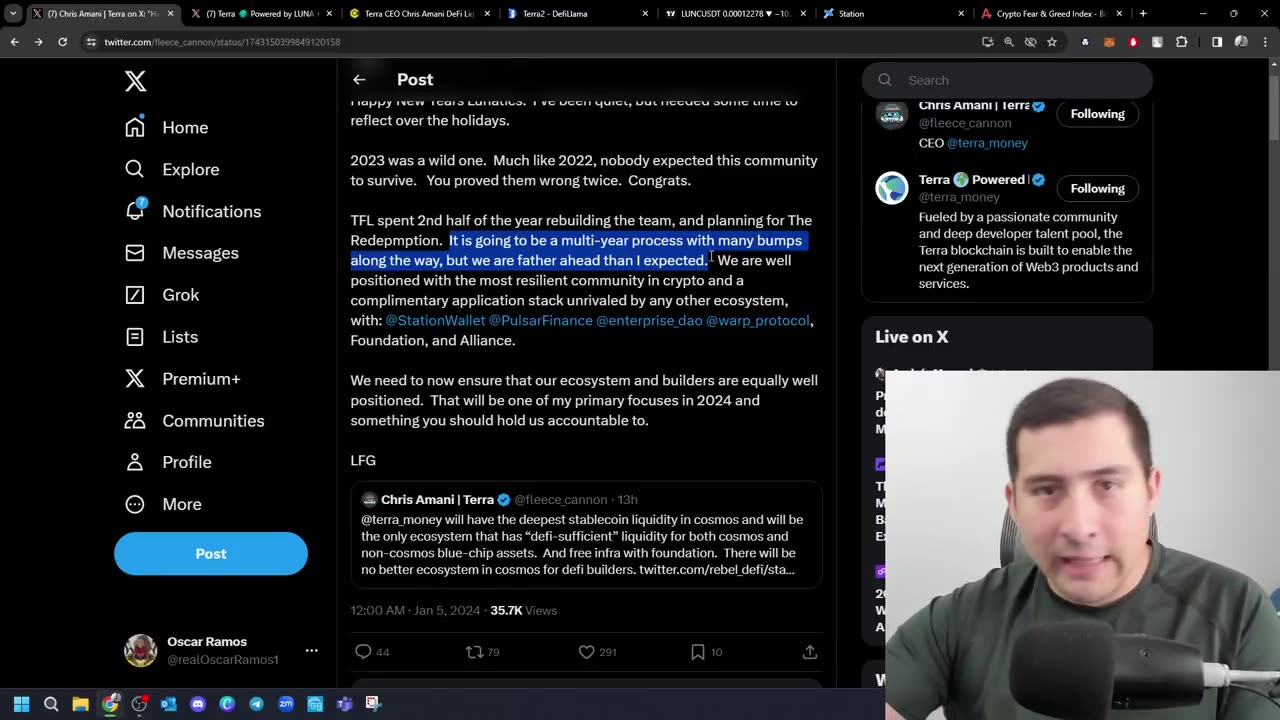
Task: Open a new browser tab
Action: click(x=1143, y=14)
